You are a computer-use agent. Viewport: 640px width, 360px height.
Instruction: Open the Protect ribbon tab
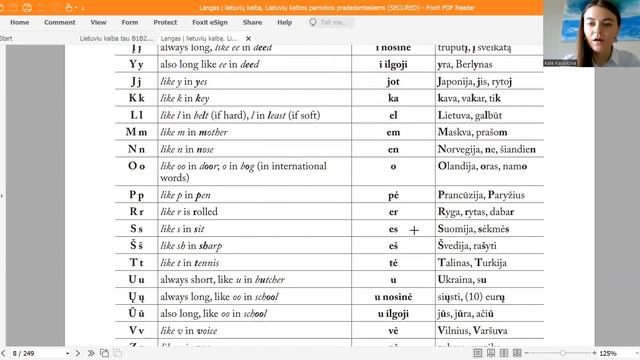coord(165,22)
